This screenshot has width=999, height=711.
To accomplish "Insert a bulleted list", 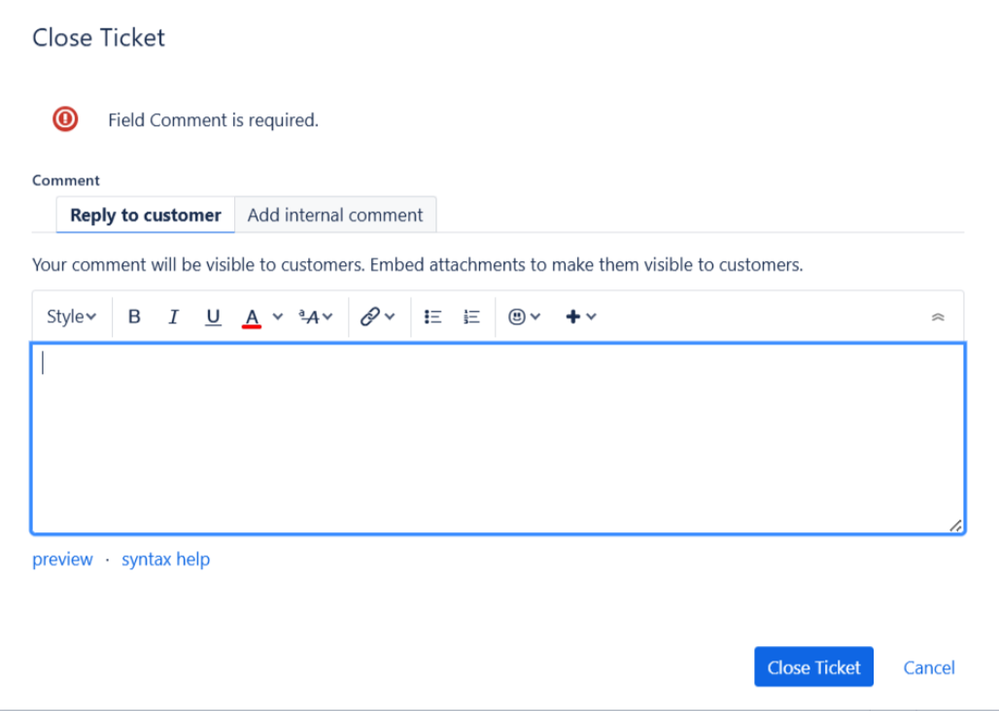I will tap(433, 317).
